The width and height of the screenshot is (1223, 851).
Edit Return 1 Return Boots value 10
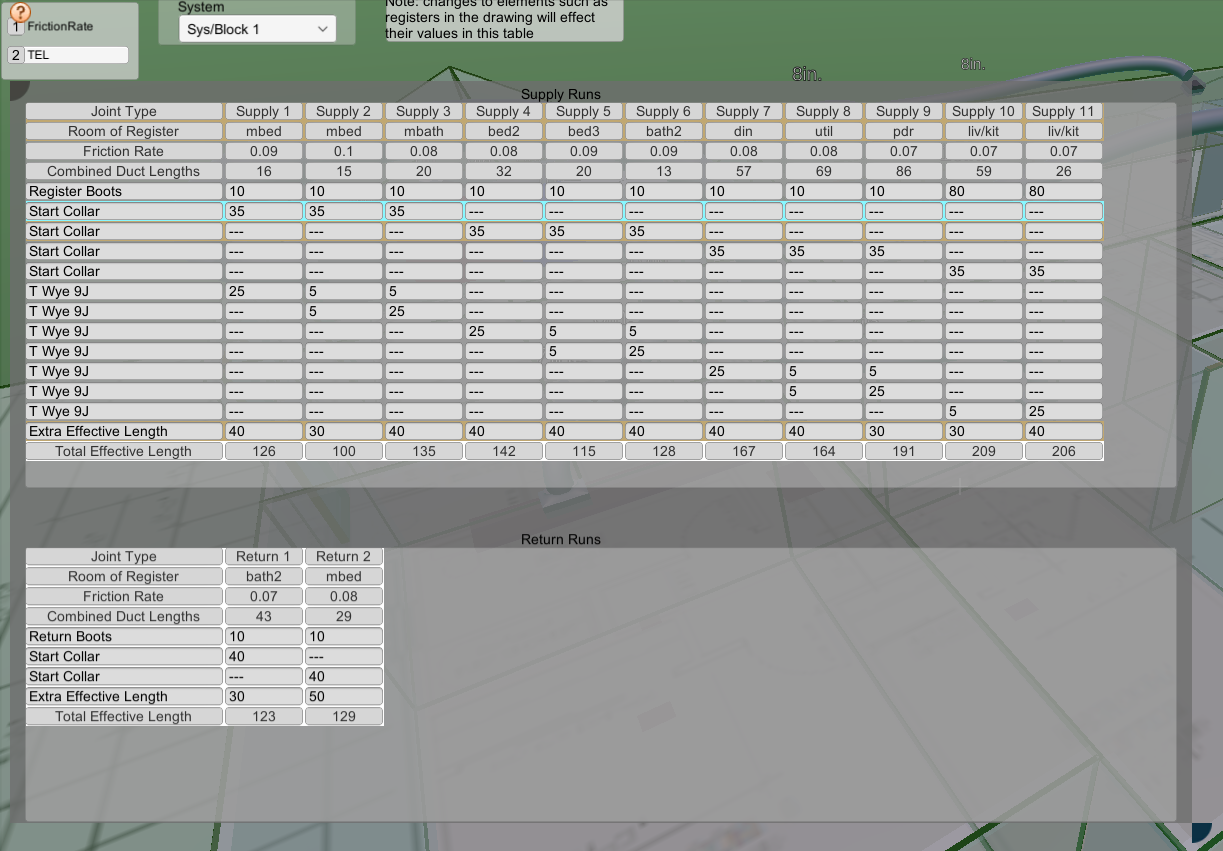click(263, 636)
